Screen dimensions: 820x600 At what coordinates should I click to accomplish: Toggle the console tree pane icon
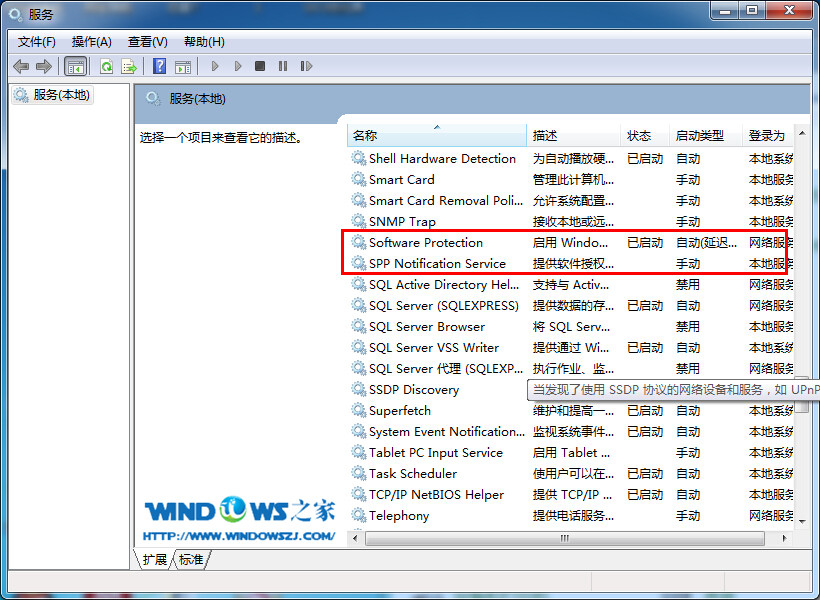pyautogui.click(x=75, y=66)
